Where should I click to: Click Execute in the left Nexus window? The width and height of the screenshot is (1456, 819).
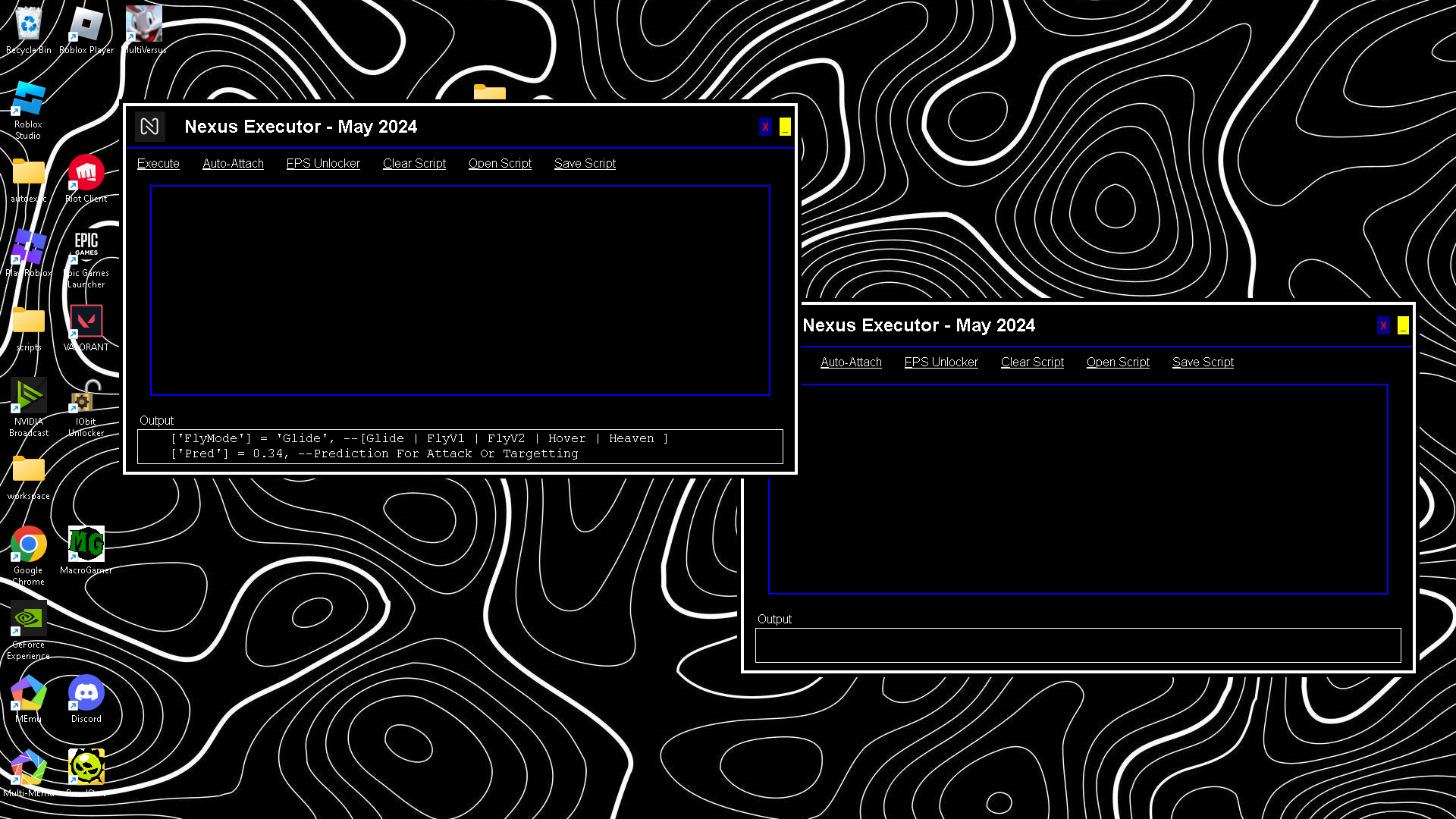click(158, 164)
